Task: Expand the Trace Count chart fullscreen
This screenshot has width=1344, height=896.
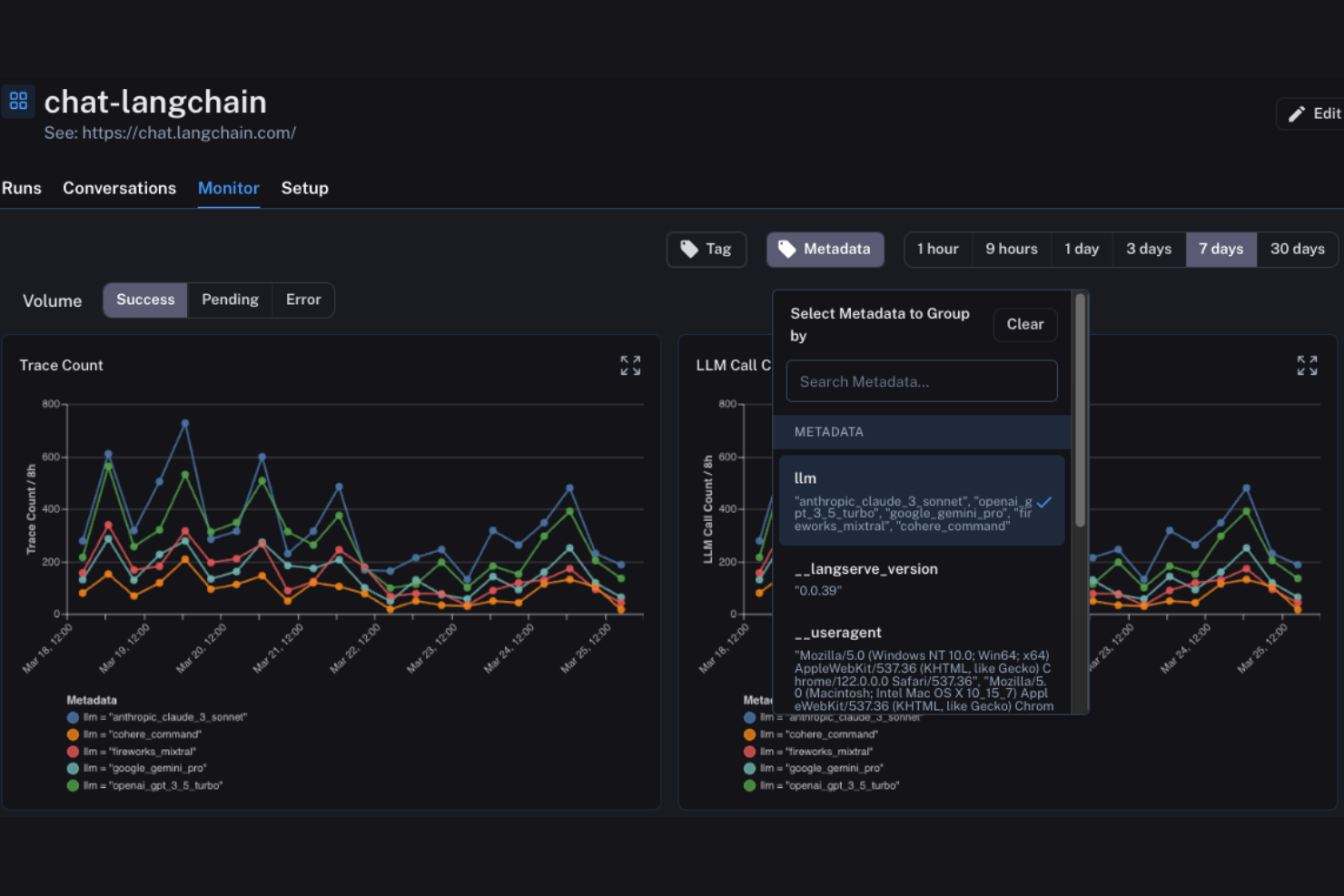Action: (x=630, y=366)
